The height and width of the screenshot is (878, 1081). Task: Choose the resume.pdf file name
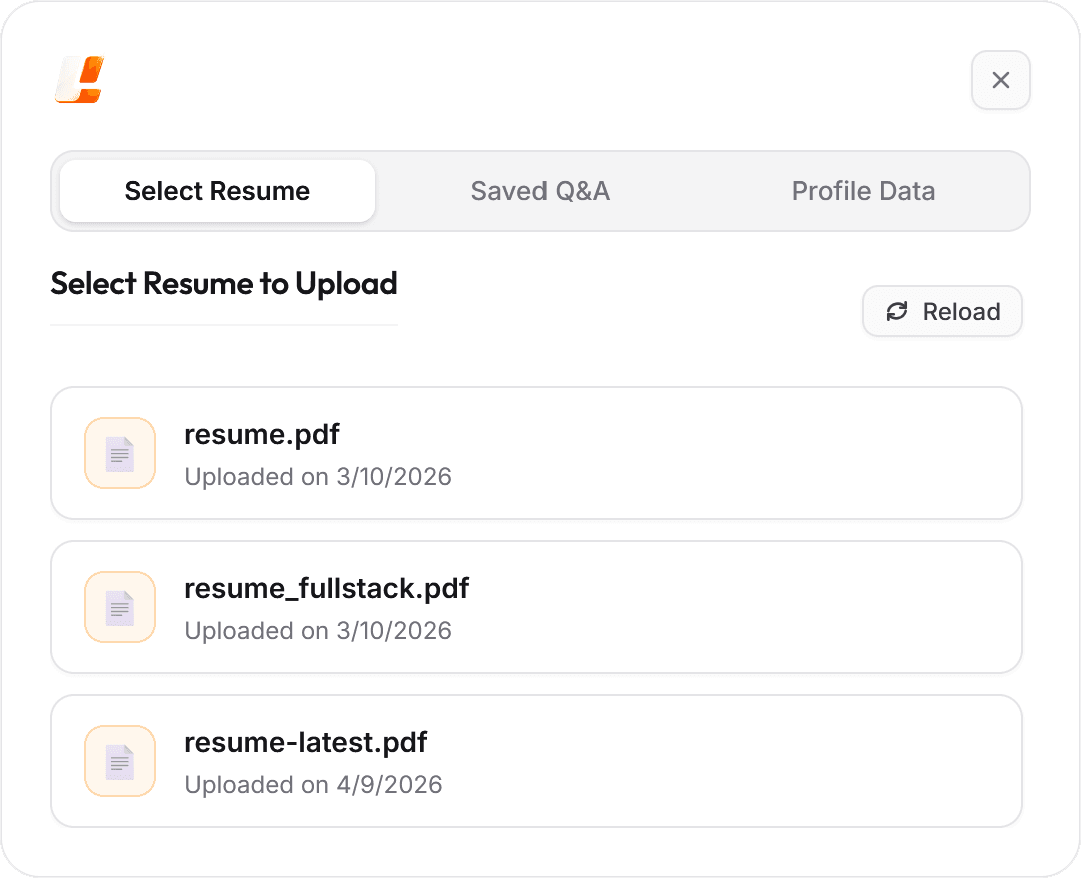262,434
